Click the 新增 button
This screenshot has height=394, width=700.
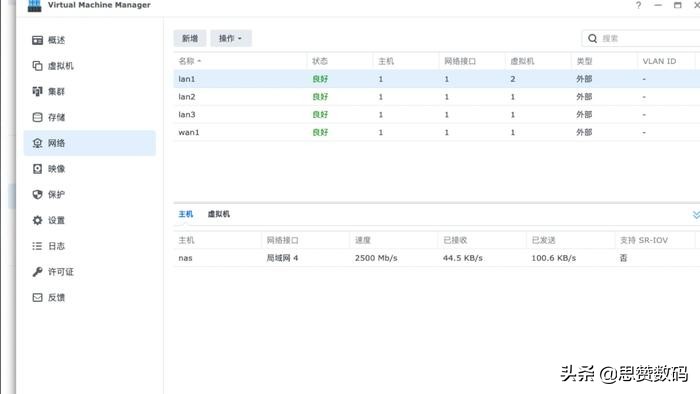coord(190,38)
